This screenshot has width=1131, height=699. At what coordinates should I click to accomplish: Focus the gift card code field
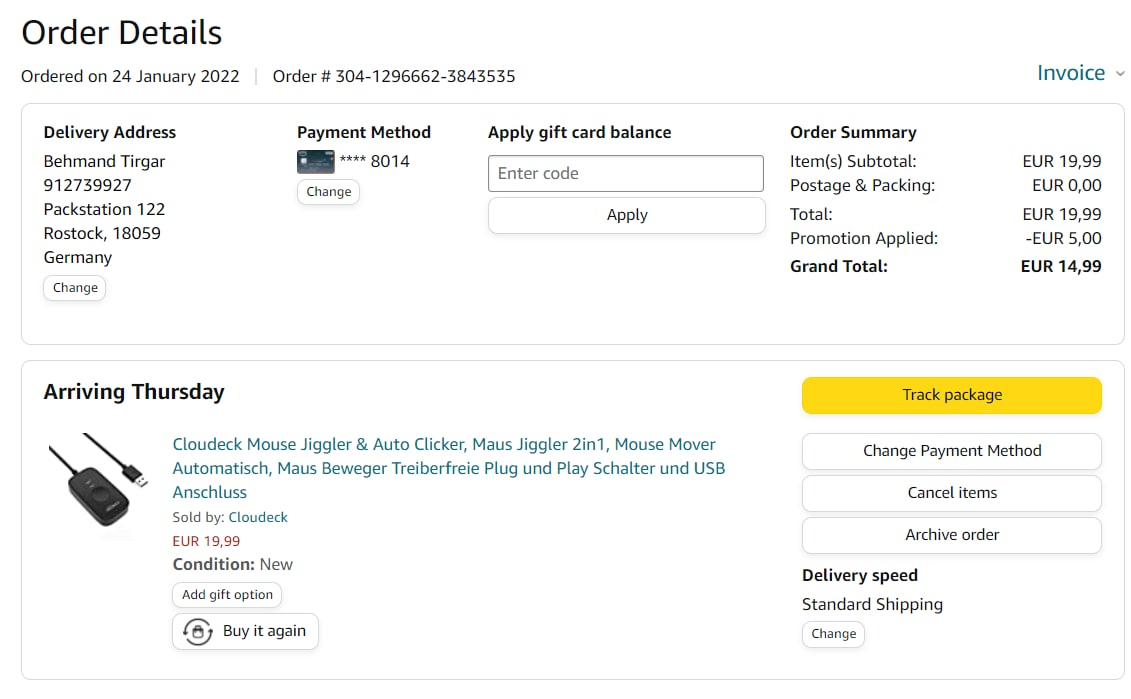(x=625, y=173)
